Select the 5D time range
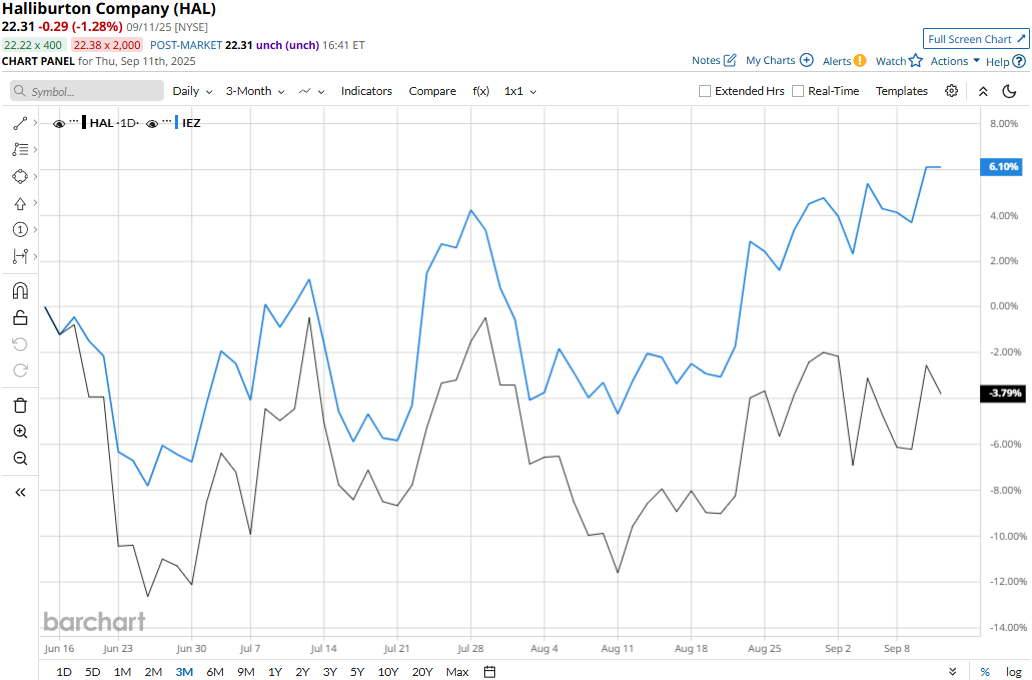Screen dimensions: 1032x680 pyautogui.click(x=93, y=671)
